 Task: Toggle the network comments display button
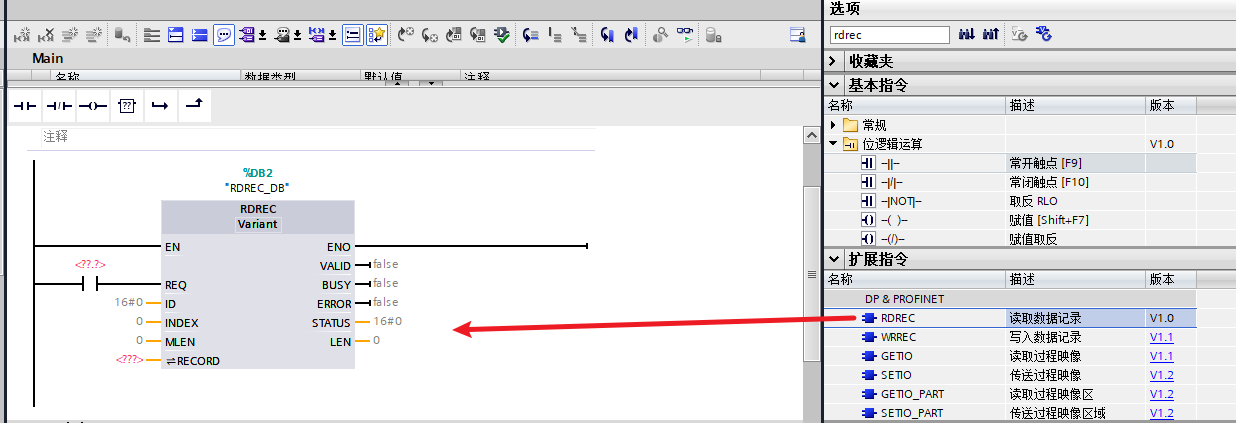click(x=224, y=35)
